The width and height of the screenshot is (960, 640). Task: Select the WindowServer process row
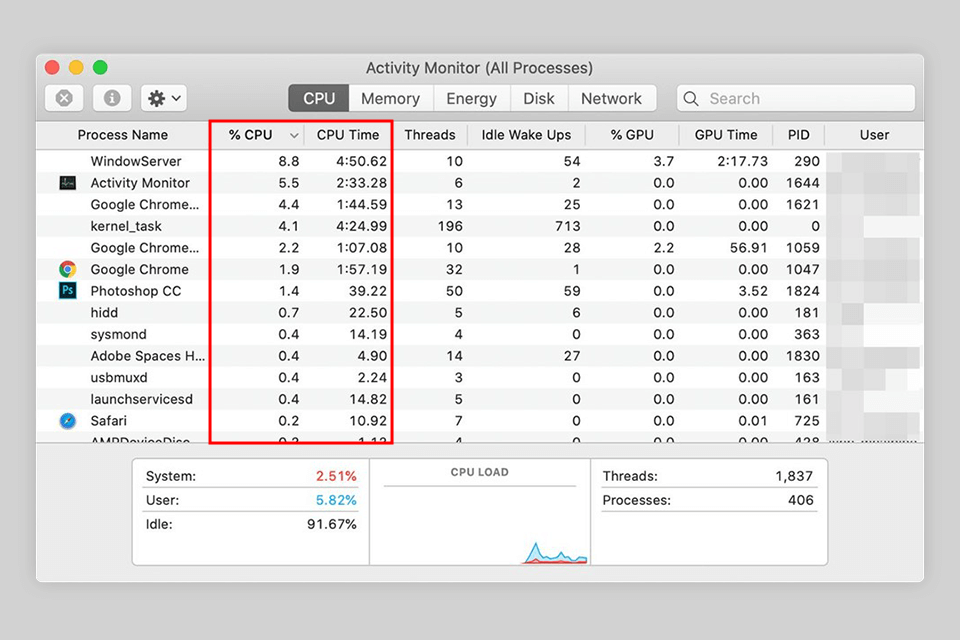[x=478, y=161]
